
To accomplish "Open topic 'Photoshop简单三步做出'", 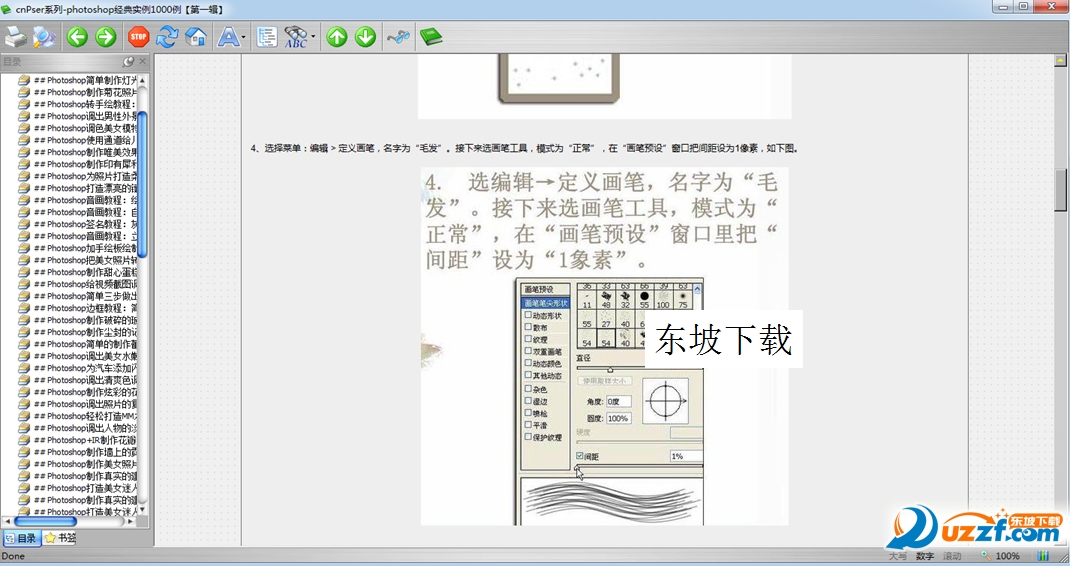I will point(85,296).
